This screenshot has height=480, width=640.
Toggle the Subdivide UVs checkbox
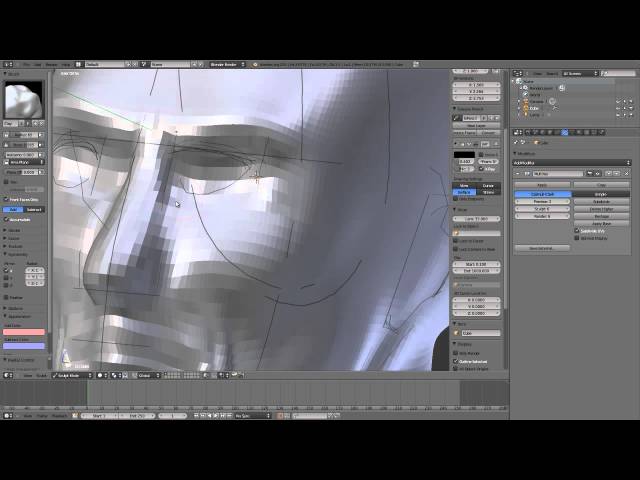pos(577,231)
